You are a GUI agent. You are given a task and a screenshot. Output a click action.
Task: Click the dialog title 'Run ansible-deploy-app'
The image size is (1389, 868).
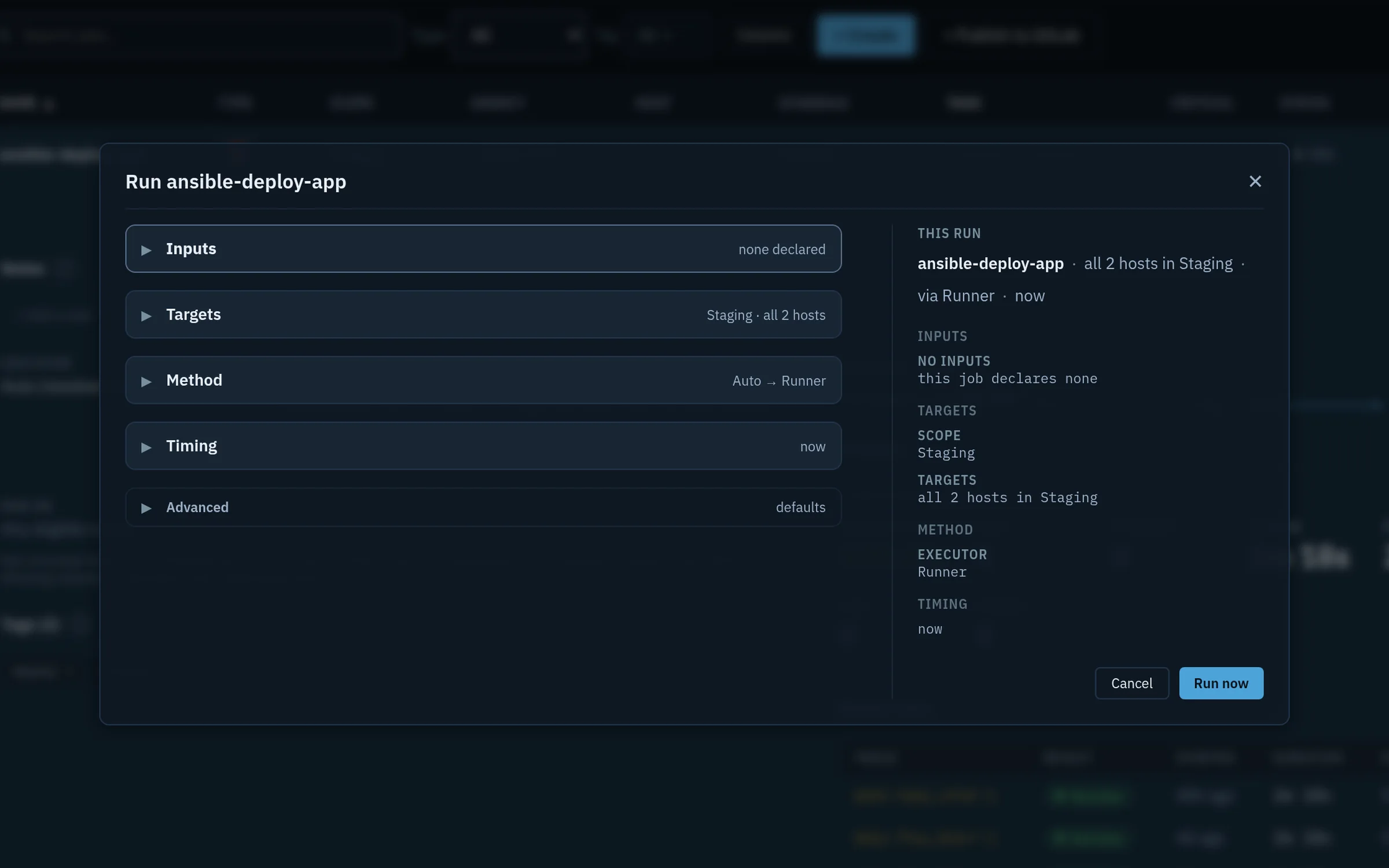tap(236, 182)
